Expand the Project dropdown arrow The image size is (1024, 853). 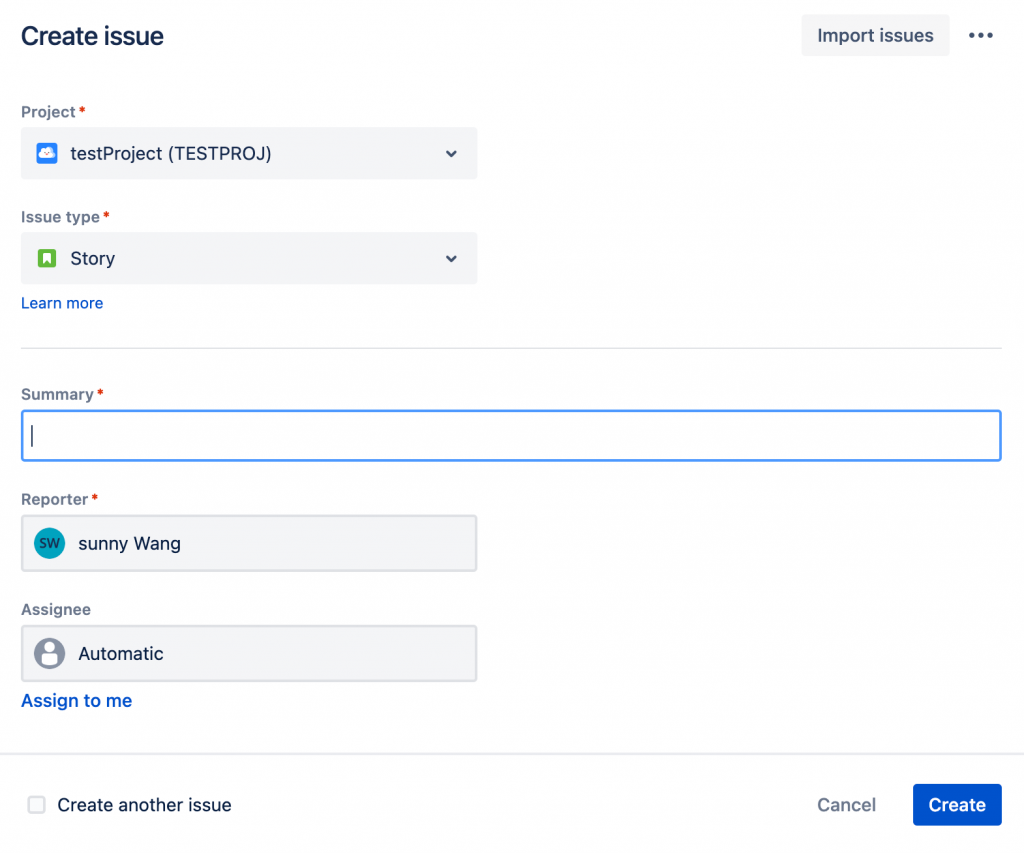pyautogui.click(x=451, y=153)
